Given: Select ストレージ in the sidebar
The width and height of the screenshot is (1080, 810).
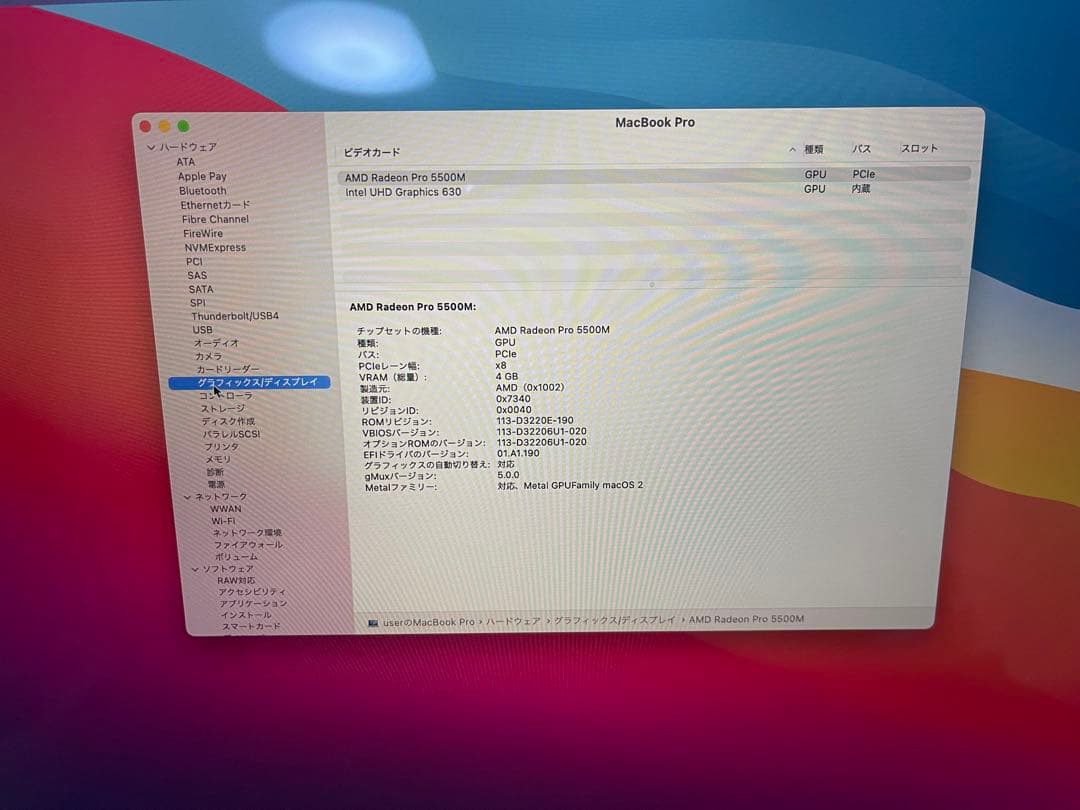Looking at the screenshot, I should 222,408.
